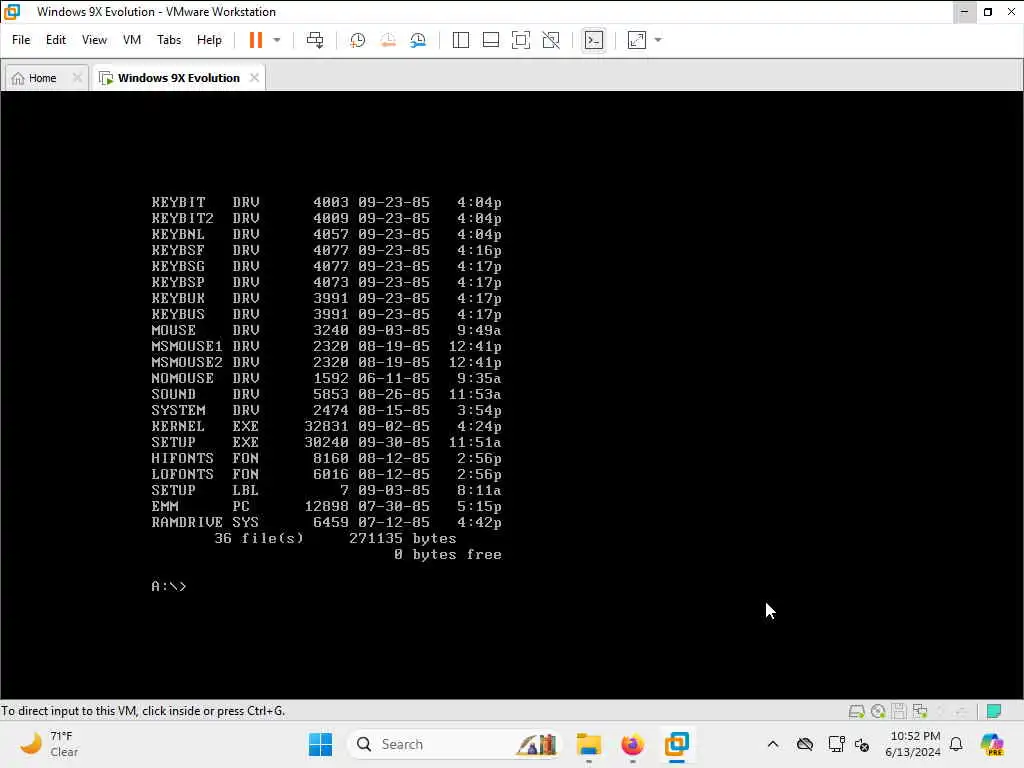
Task: Open the View menu
Action: (x=94, y=40)
